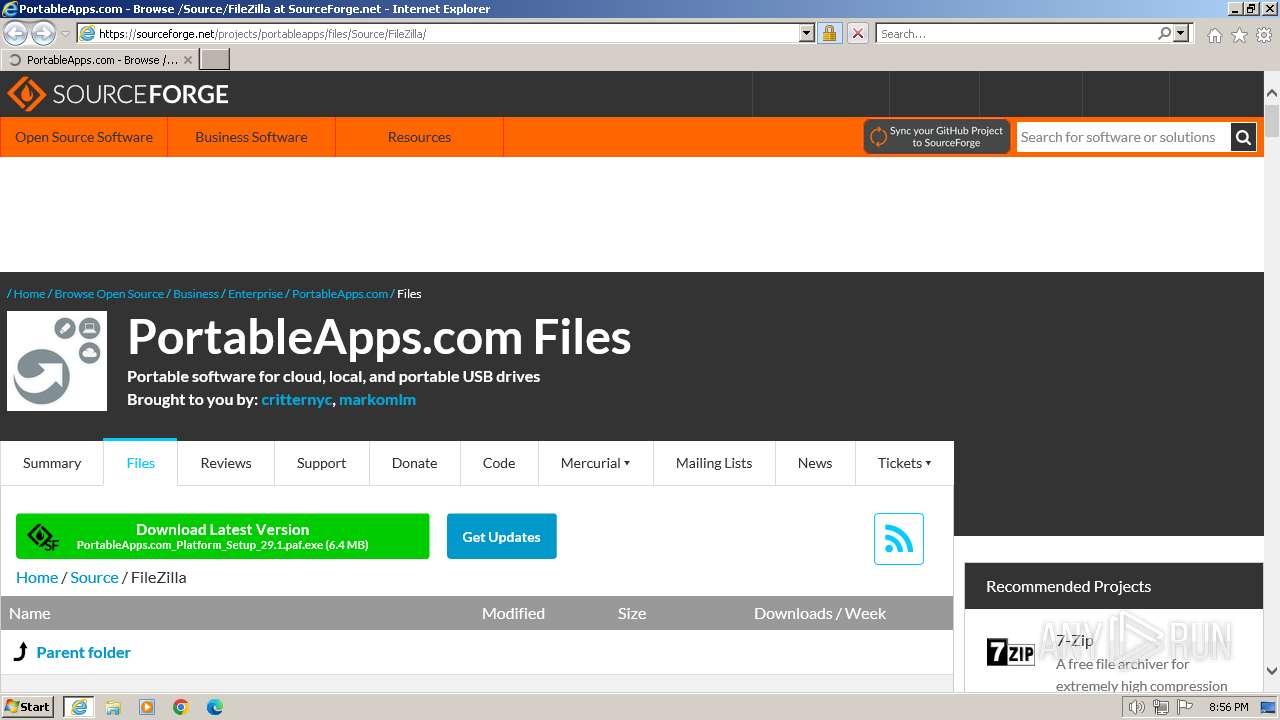1280x720 pixels.
Task: Click the page scrollbar down arrow
Action: [1272, 671]
